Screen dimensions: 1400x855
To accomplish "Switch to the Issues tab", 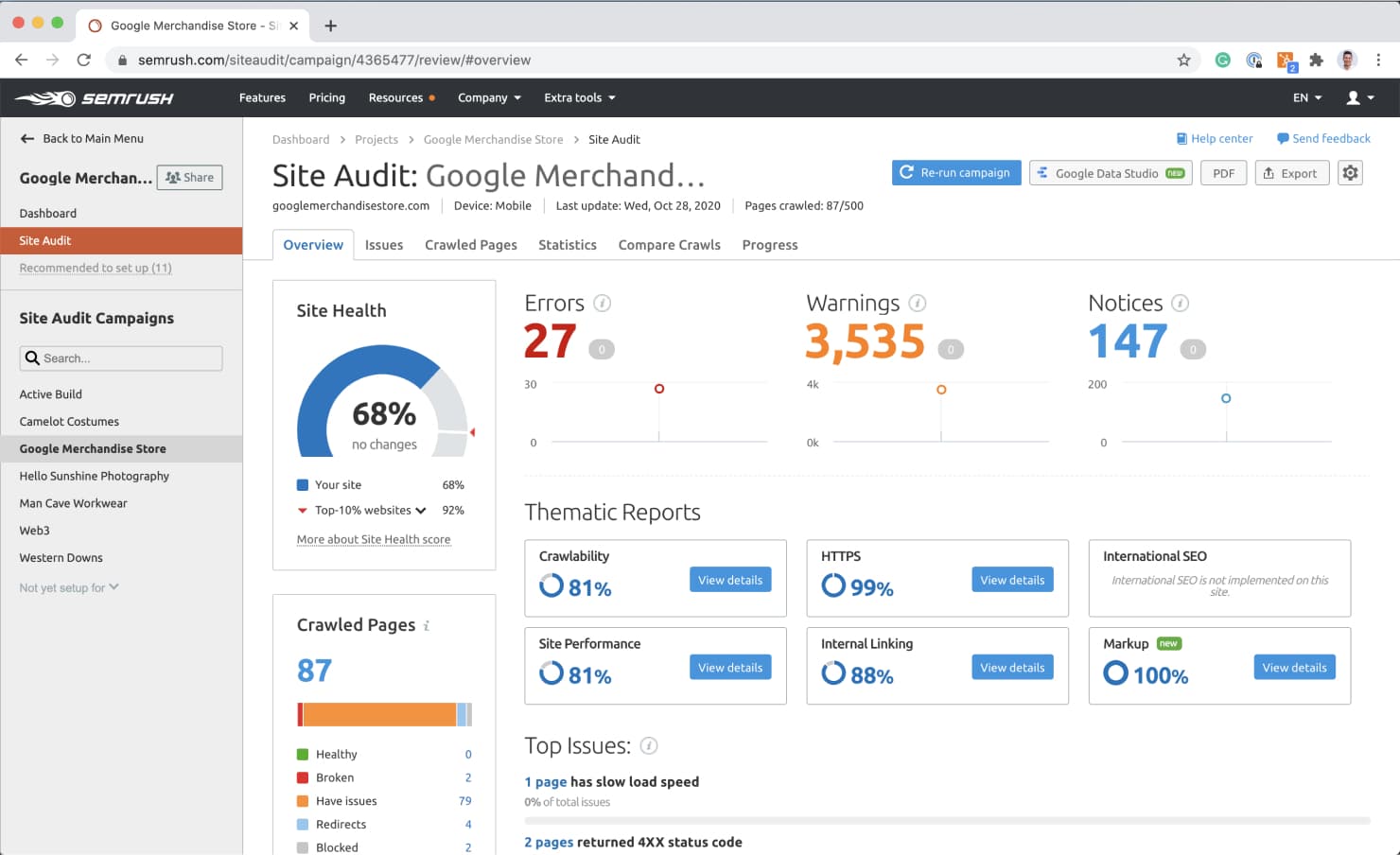I will 384,244.
